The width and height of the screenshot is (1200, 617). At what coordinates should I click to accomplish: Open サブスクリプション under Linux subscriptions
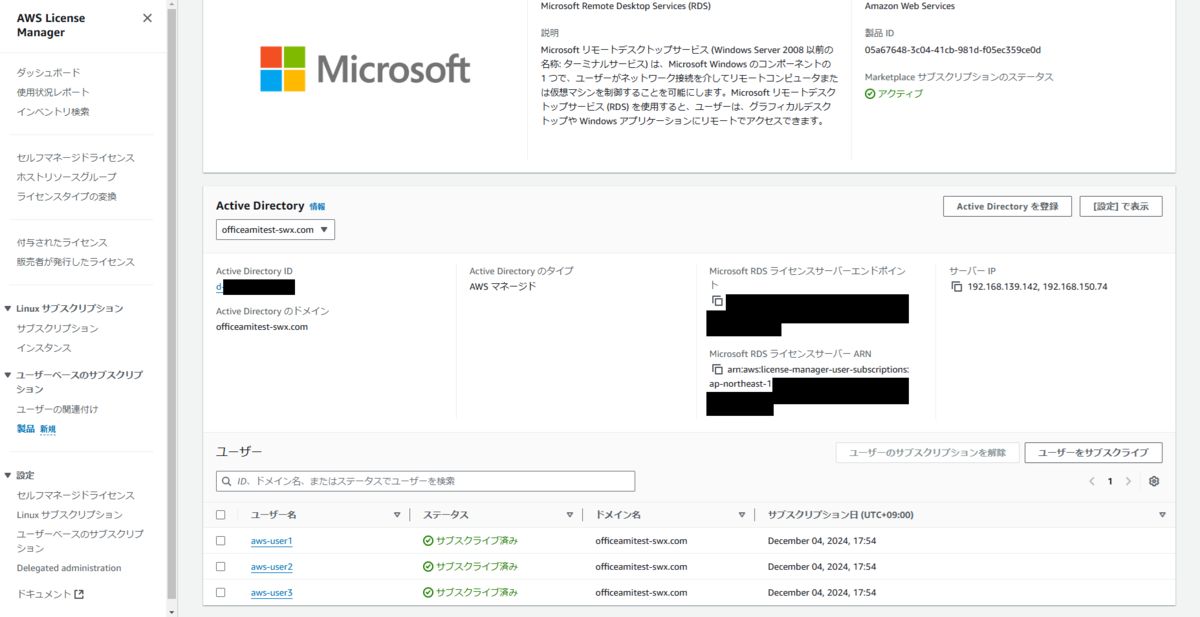pos(57,328)
